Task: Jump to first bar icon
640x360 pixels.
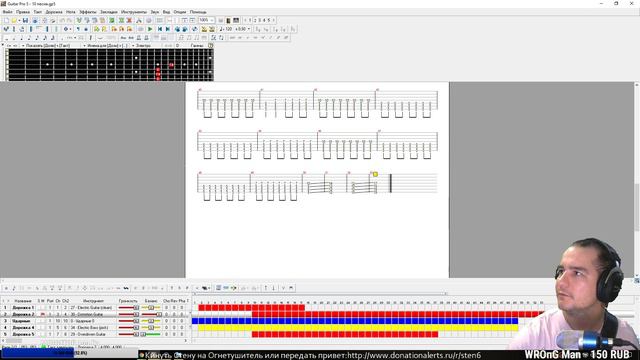Action: coord(160,29)
